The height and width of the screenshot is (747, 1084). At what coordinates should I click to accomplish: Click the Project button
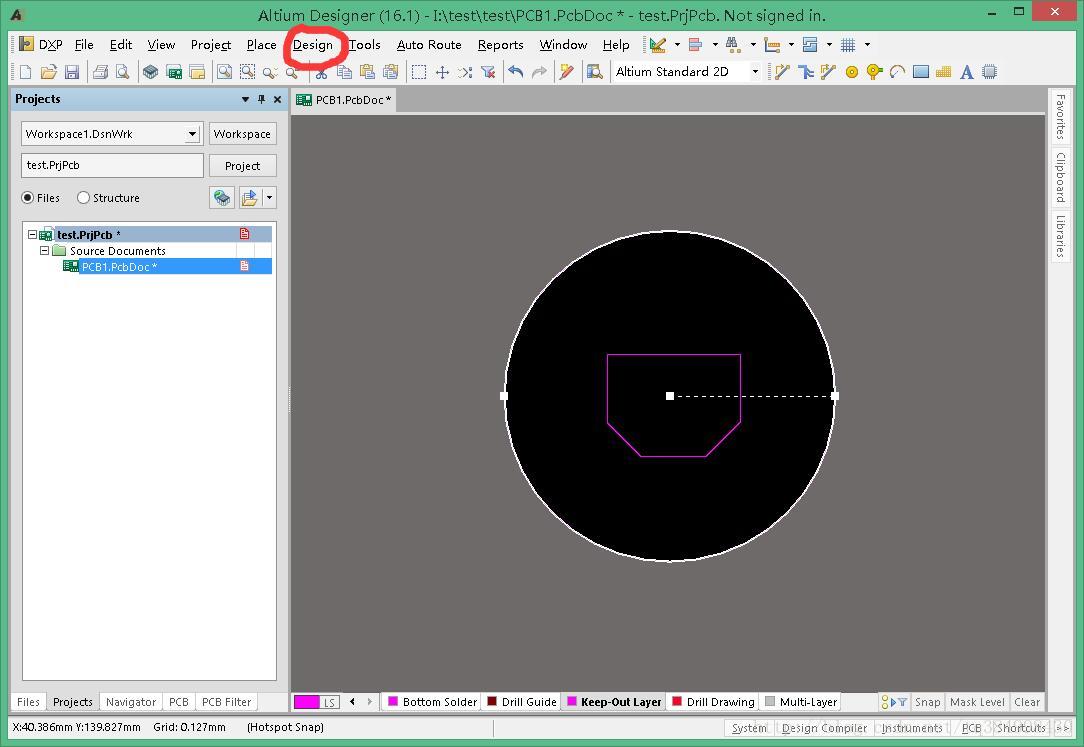(x=242, y=166)
